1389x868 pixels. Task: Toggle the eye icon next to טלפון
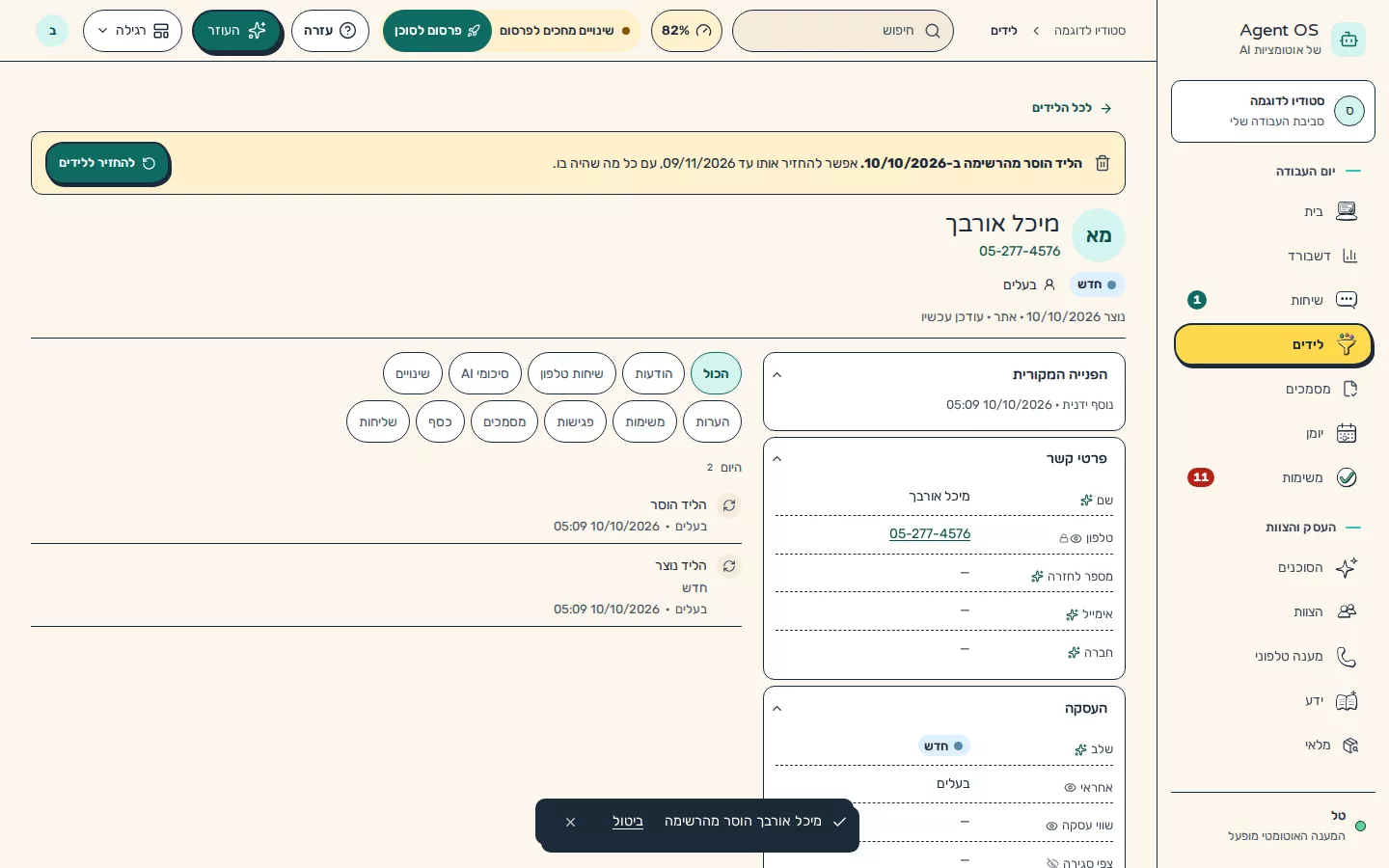[1076, 538]
